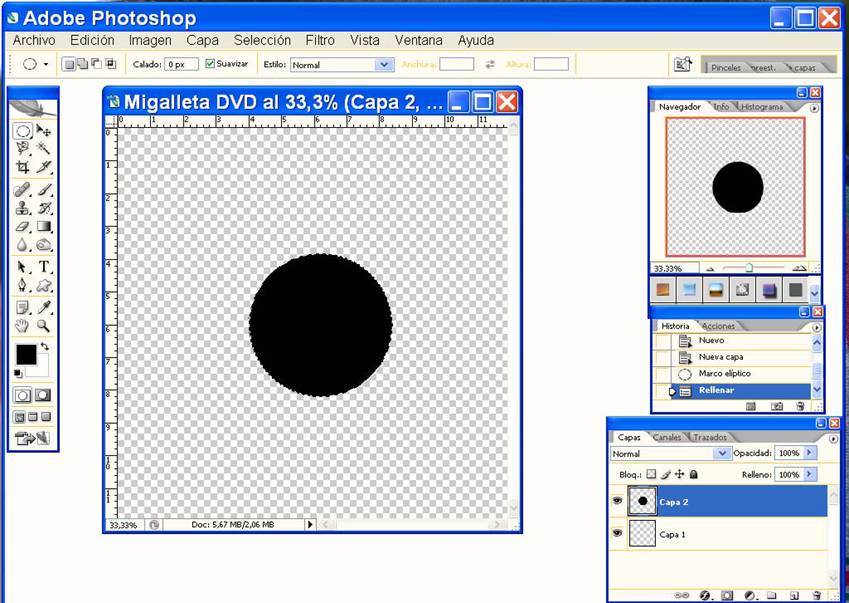This screenshot has height=603, width=849.
Task: Click the foreground black color swatch
Action: pyautogui.click(x=25, y=354)
